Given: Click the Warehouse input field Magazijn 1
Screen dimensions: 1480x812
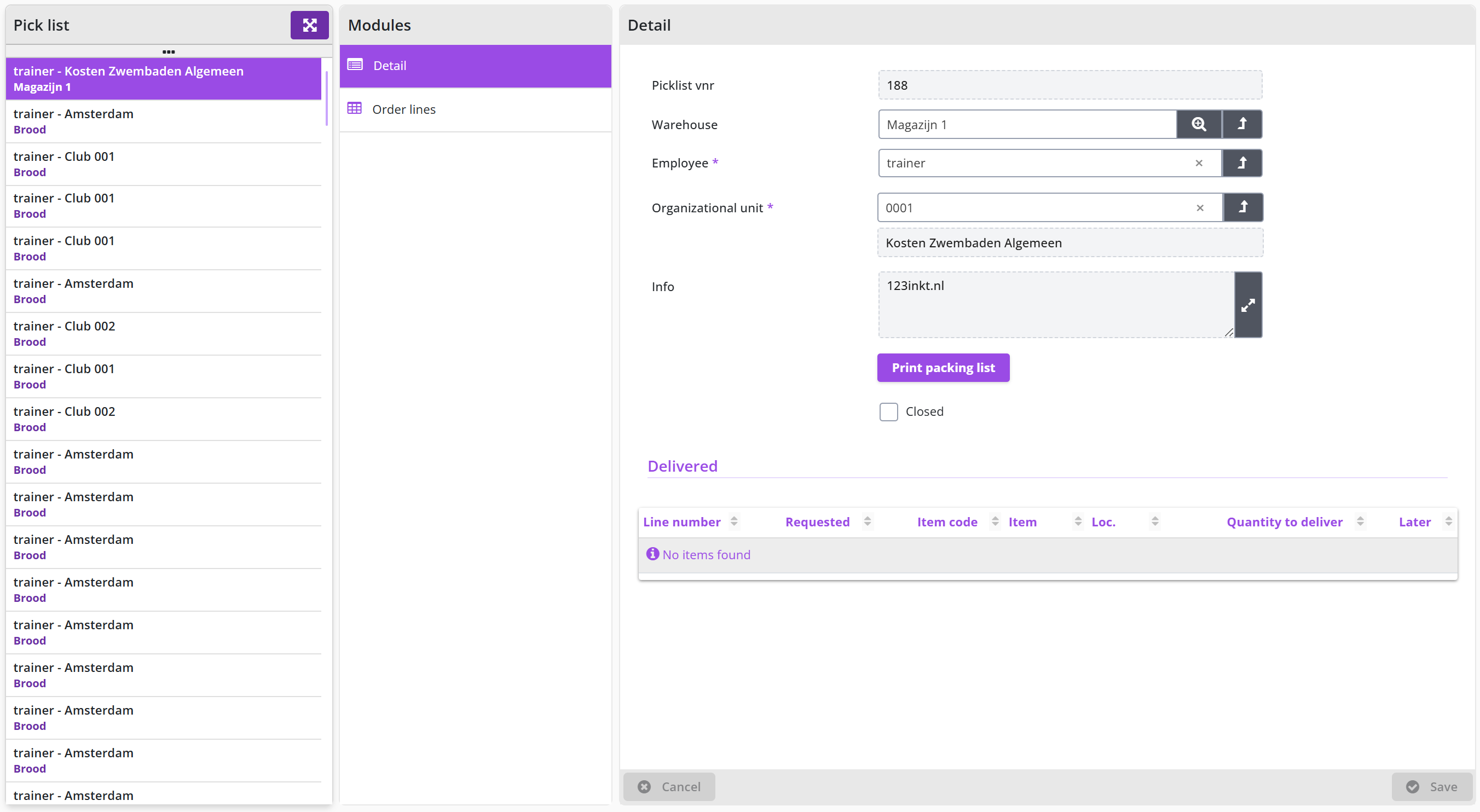Looking at the screenshot, I should pyautogui.click(x=1027, y=124).
